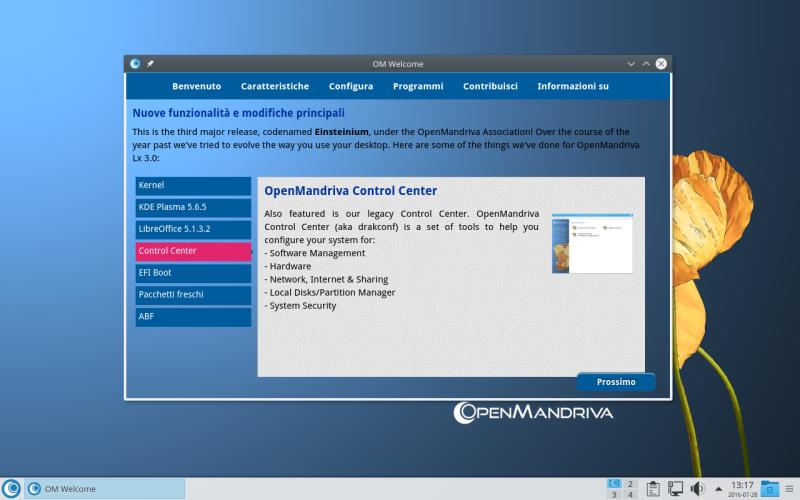Click the Prossimo button
800x500 pixels.
[616, 382]
